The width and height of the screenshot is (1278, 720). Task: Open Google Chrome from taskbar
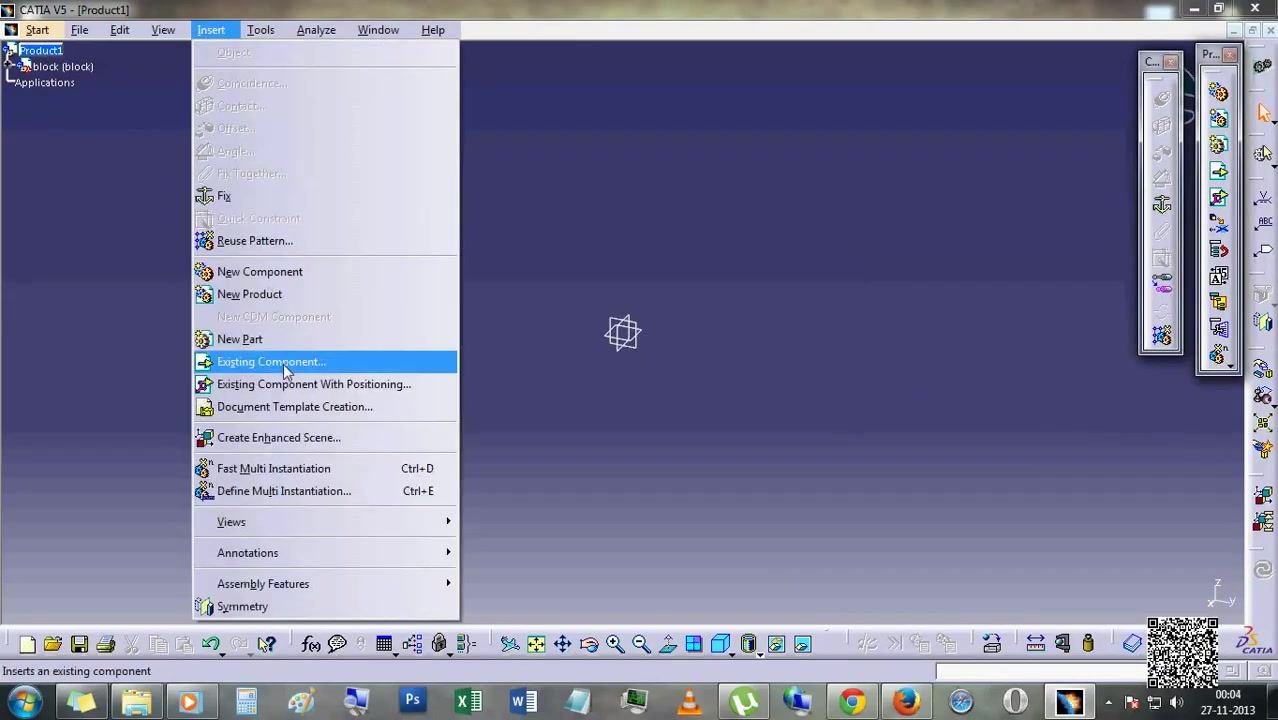tap(852, 701)
